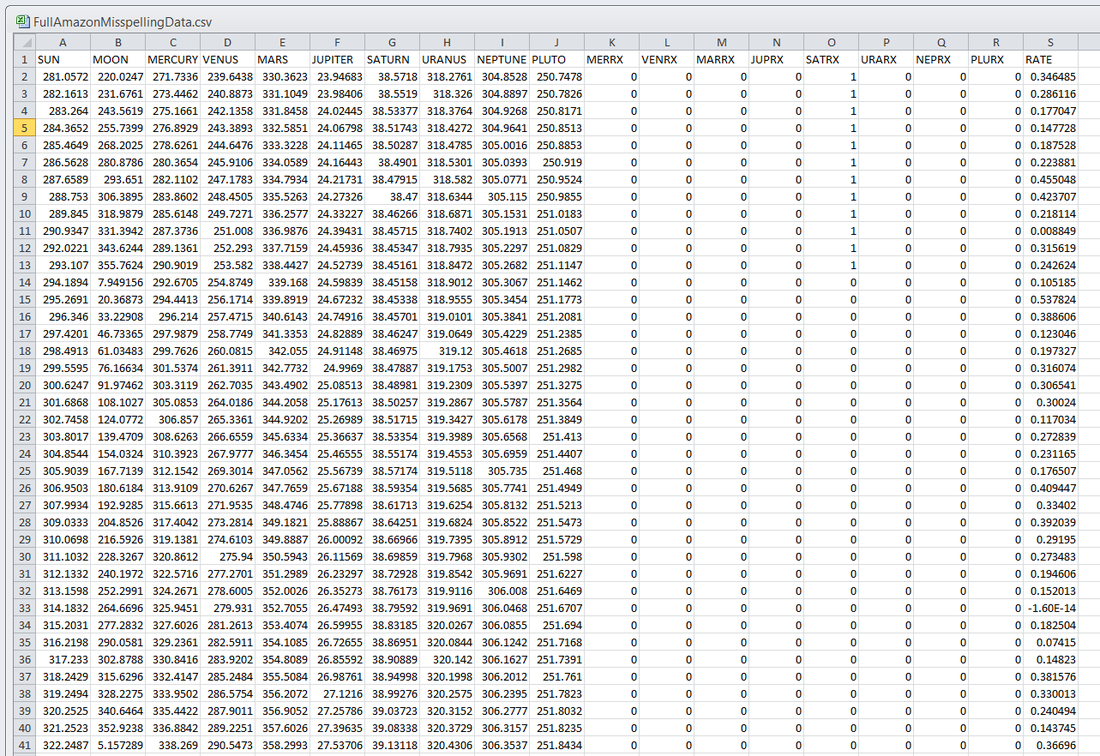This screenshot has width=1100, height=756.
Task: Click the MARRX header cell
Action: (721, 60)
